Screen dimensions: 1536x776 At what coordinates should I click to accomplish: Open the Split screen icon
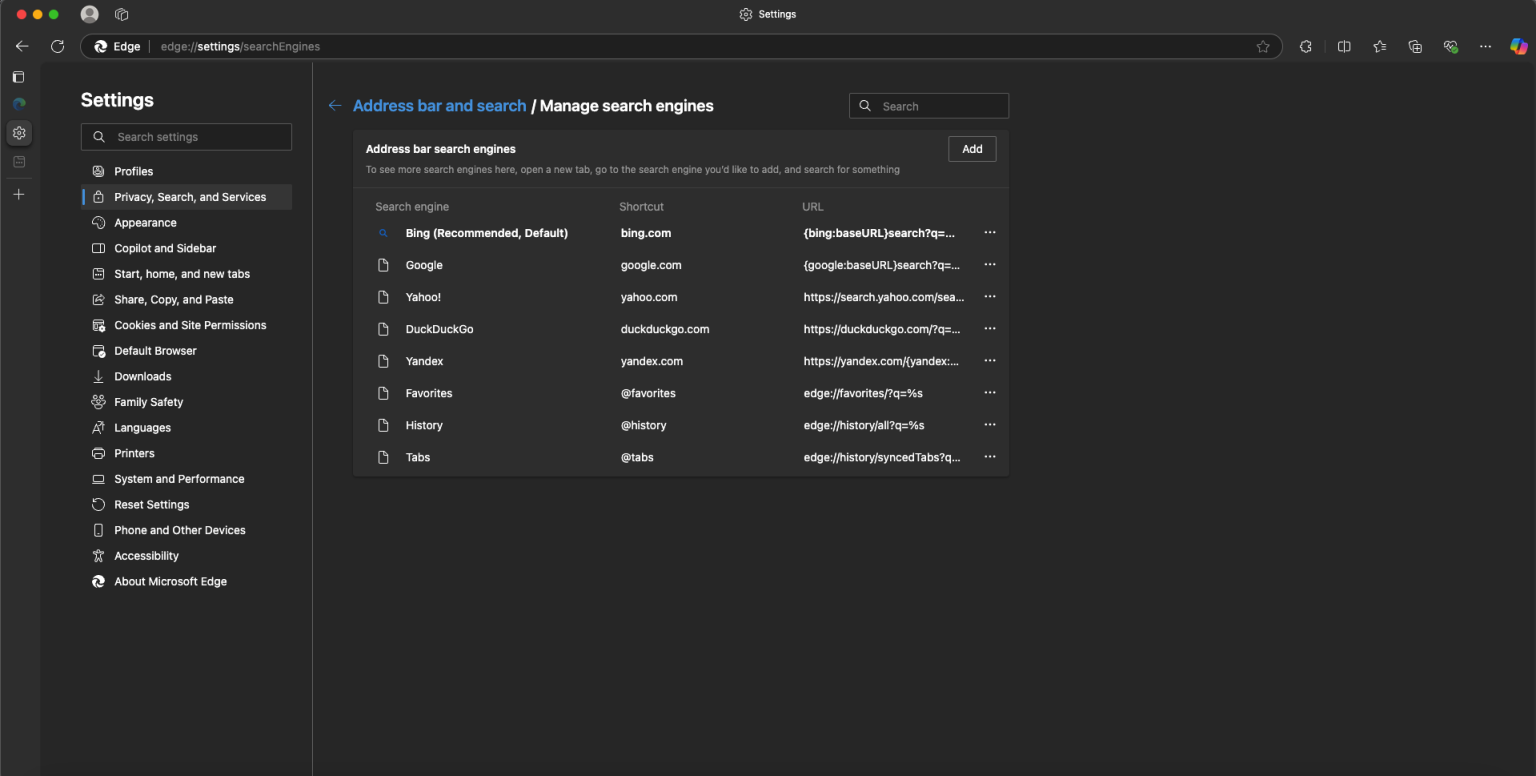pos(1344,46)
